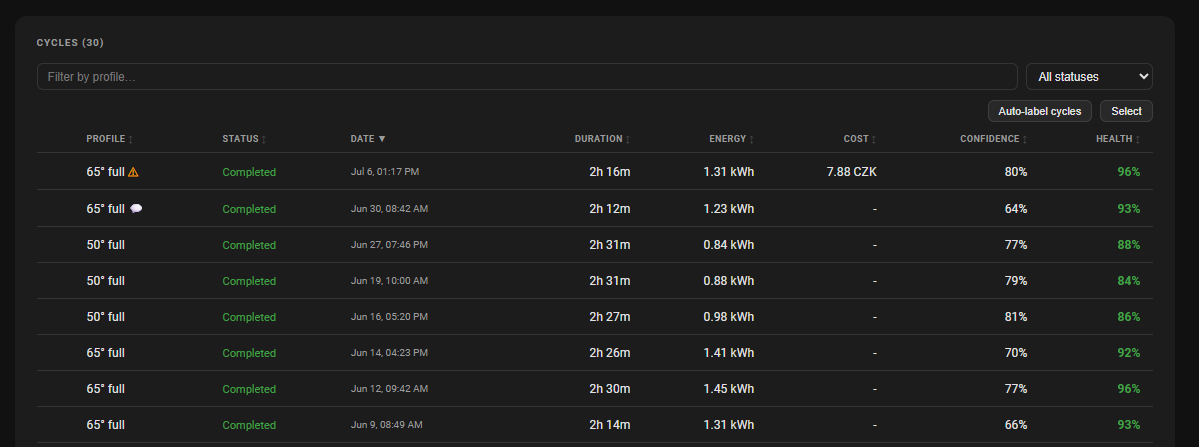This screenshot has height=447, width=1199.
Task: Open the Jun 14 65° full cycle
Action: point(595,352)
